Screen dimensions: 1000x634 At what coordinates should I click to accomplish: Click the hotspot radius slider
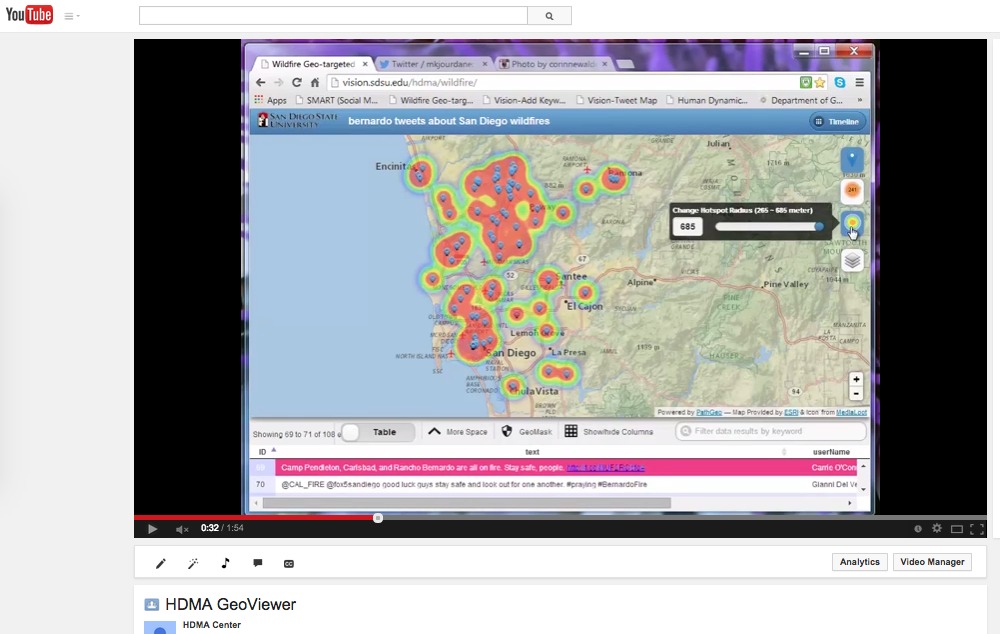click(768, 226)
